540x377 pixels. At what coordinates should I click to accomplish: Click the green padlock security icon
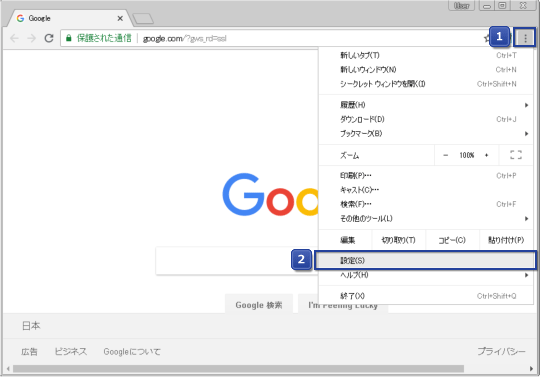tap(69, 38)
